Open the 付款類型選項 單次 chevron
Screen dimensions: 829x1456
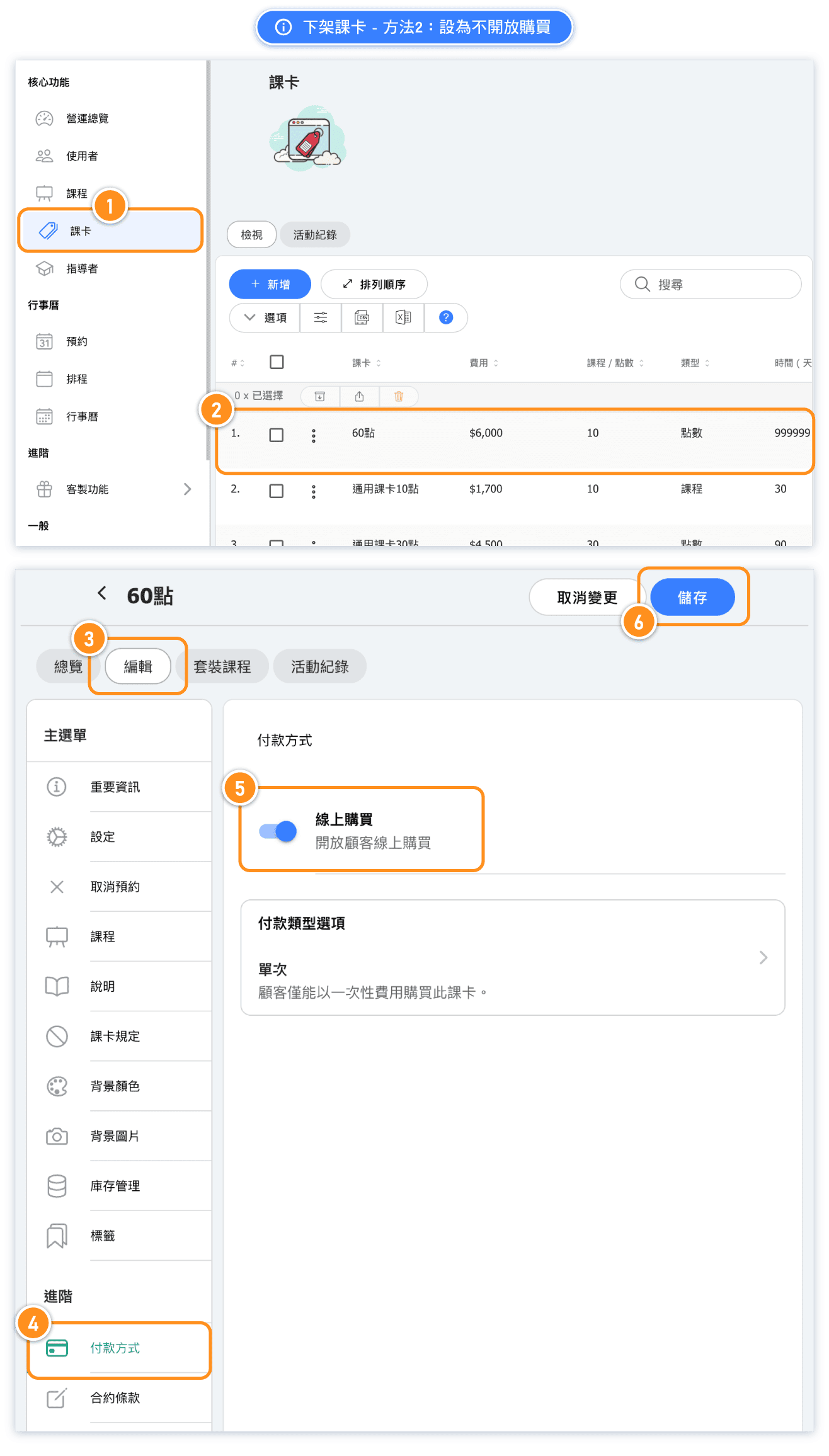coord(763,958)
